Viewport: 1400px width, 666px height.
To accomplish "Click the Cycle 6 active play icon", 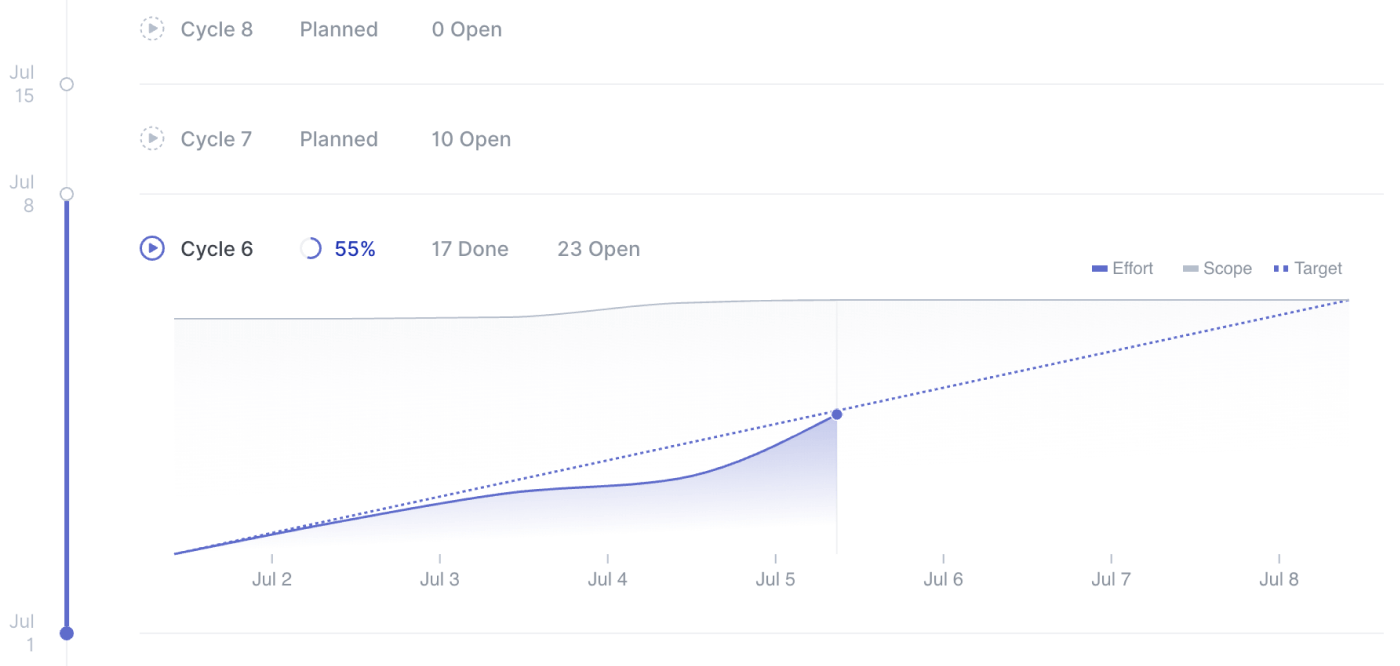I will click(152, 249).
